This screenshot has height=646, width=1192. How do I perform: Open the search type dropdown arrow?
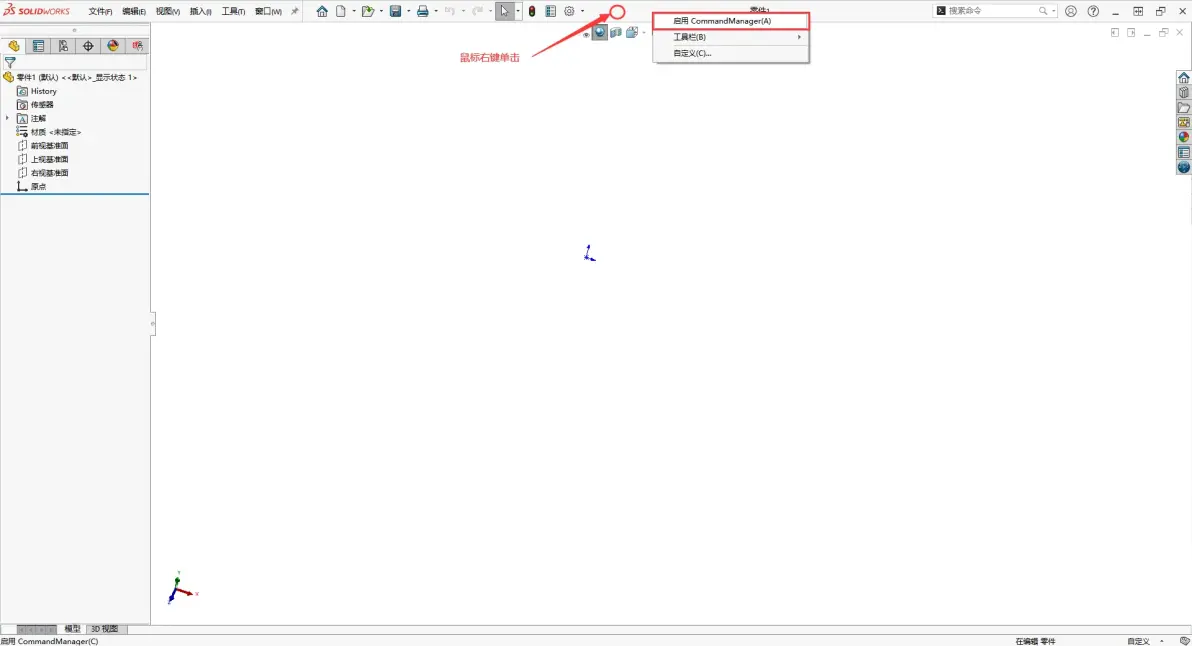point(1053,11)
